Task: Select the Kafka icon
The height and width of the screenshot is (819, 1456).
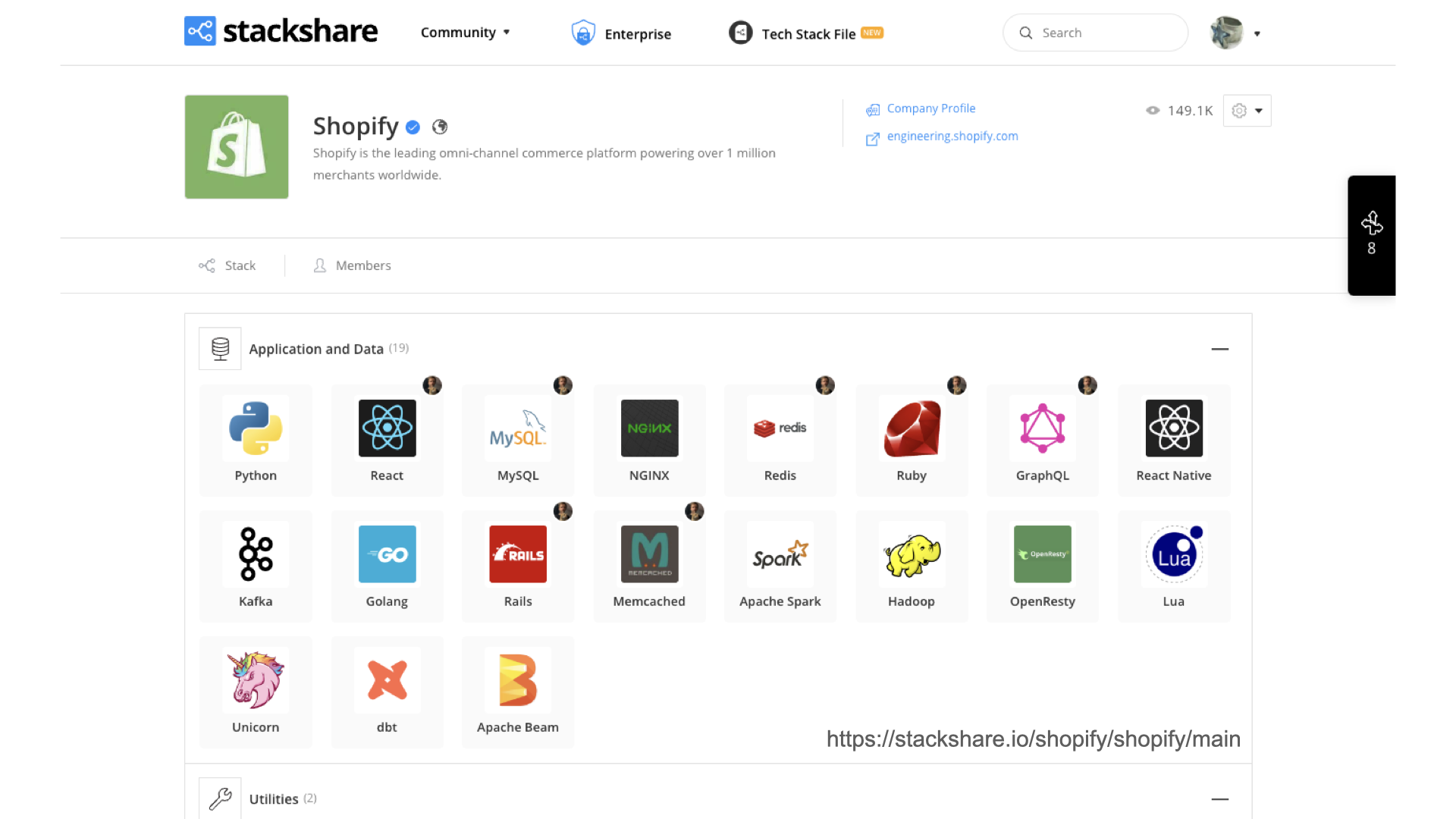Action: coord(256,554)
